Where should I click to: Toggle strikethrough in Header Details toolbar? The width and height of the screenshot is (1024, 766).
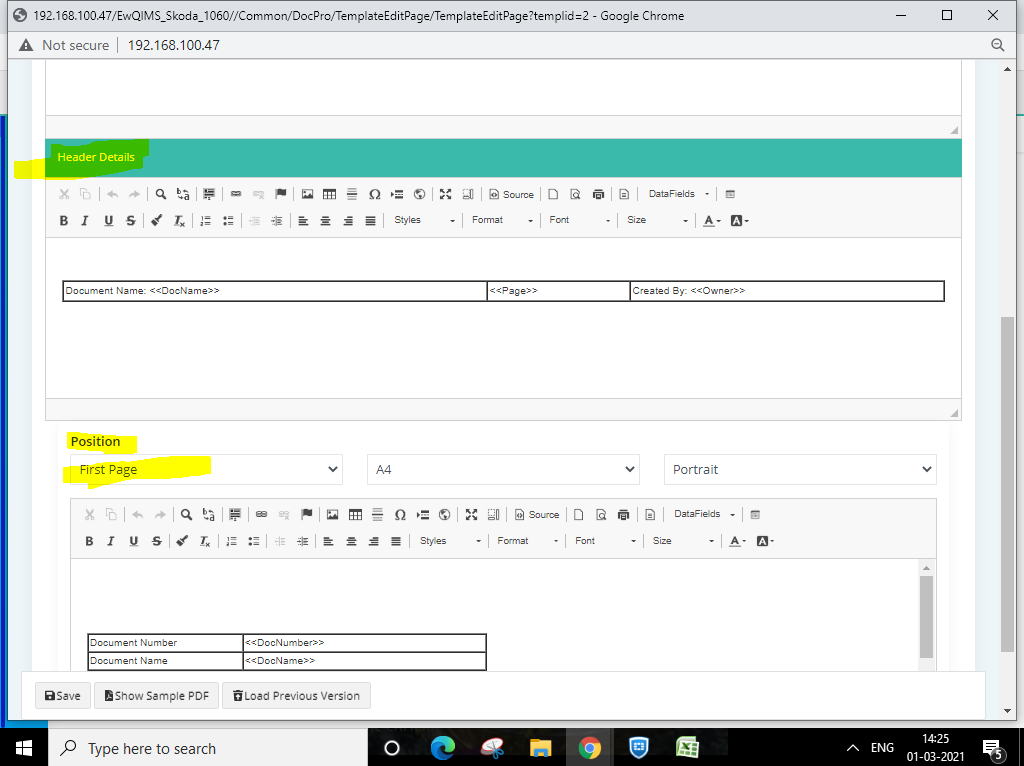[x=131, y=220]
